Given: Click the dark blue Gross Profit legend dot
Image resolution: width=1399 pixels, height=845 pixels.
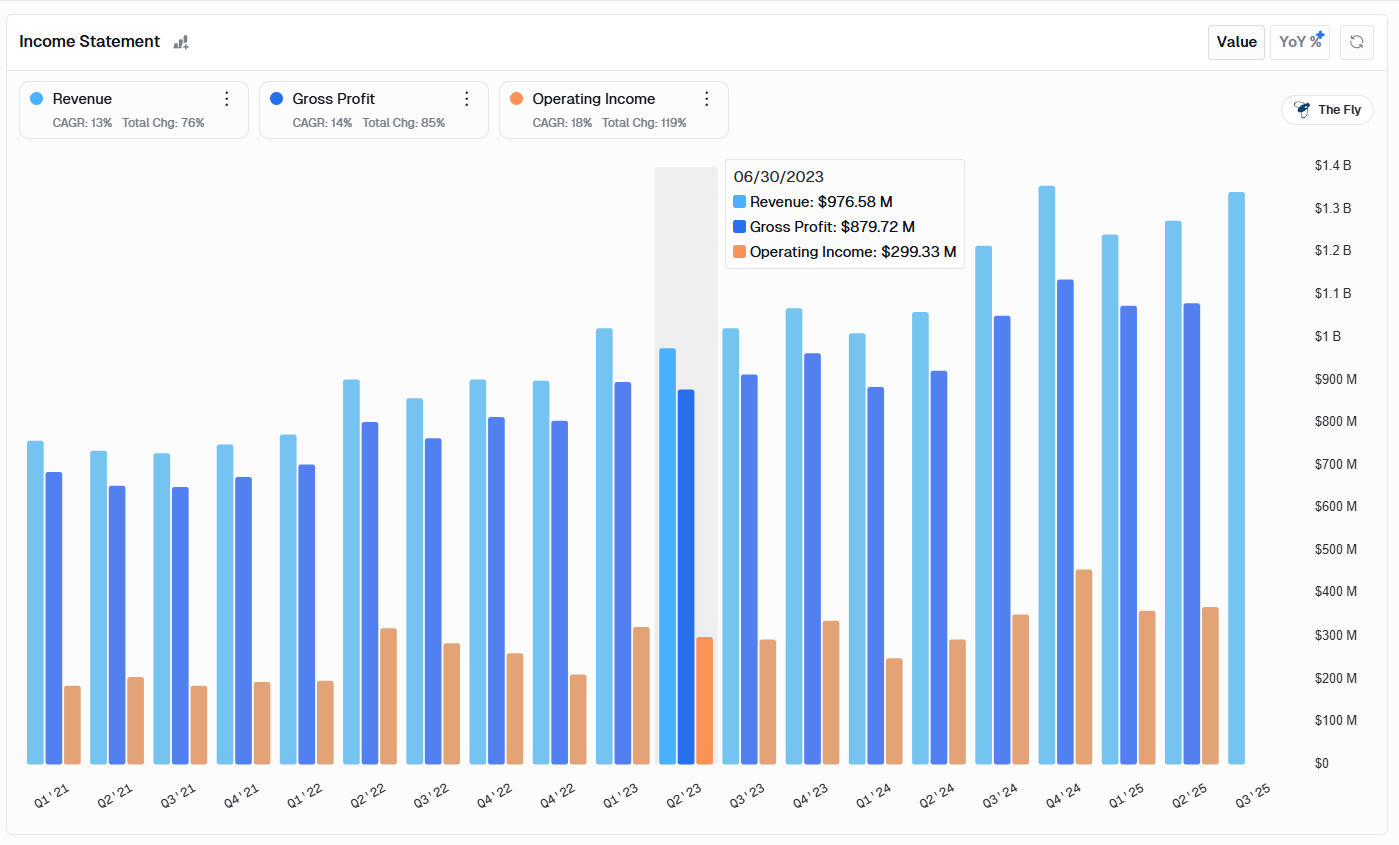Looking at the screenshot, I should tap(277, 99).
